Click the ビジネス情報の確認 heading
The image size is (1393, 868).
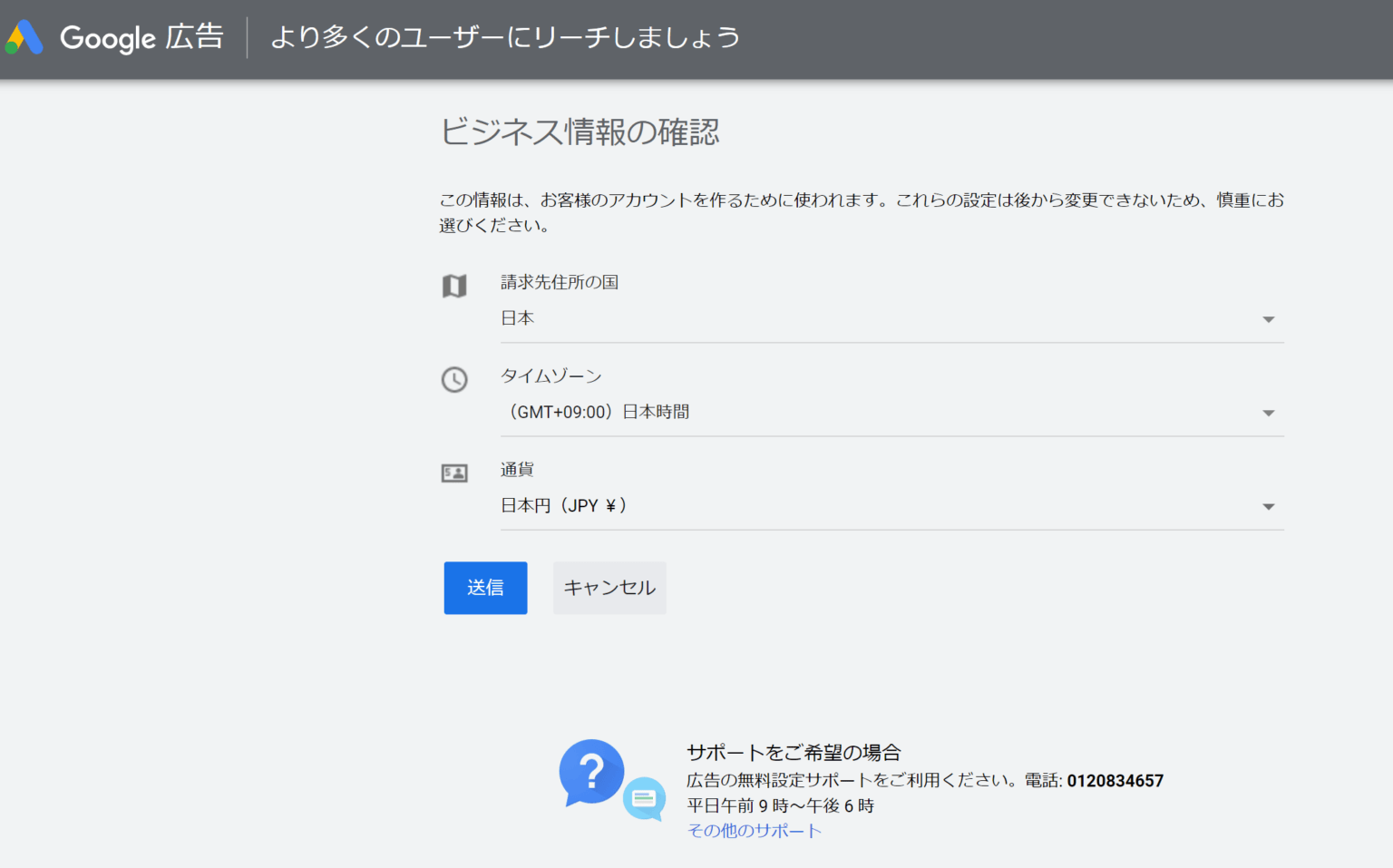coord(580,132)
